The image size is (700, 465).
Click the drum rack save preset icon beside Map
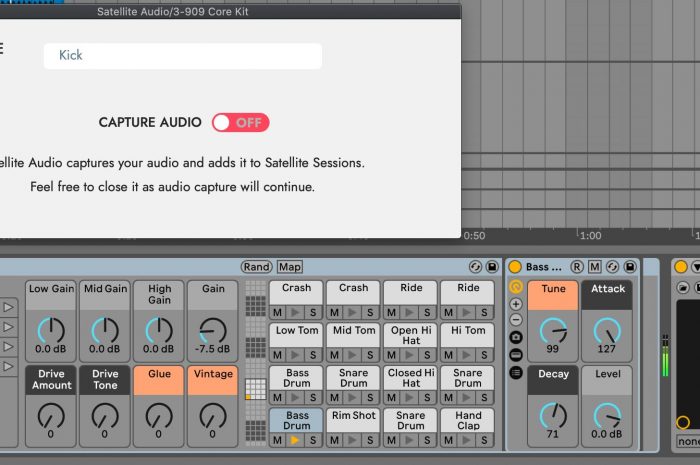(x=492, y=267)
